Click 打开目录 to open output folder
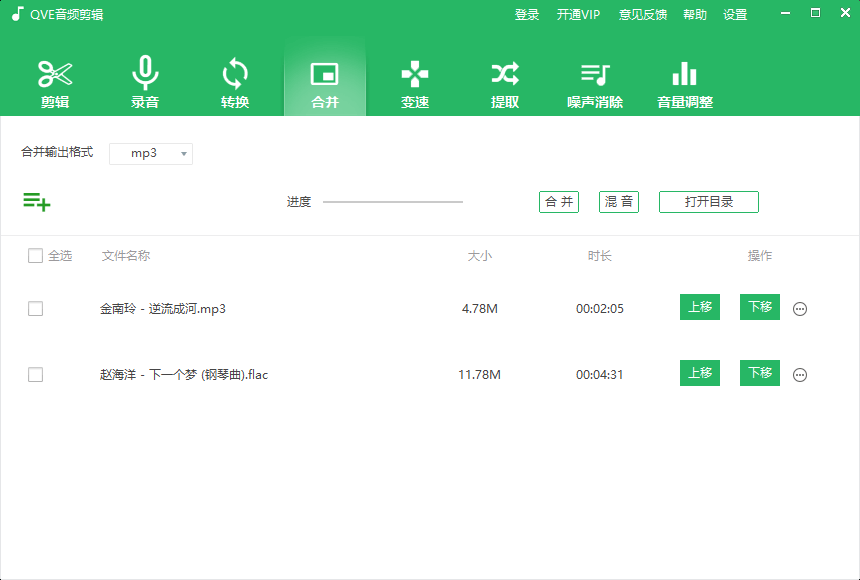860x580 pixels. pos(708,201)
